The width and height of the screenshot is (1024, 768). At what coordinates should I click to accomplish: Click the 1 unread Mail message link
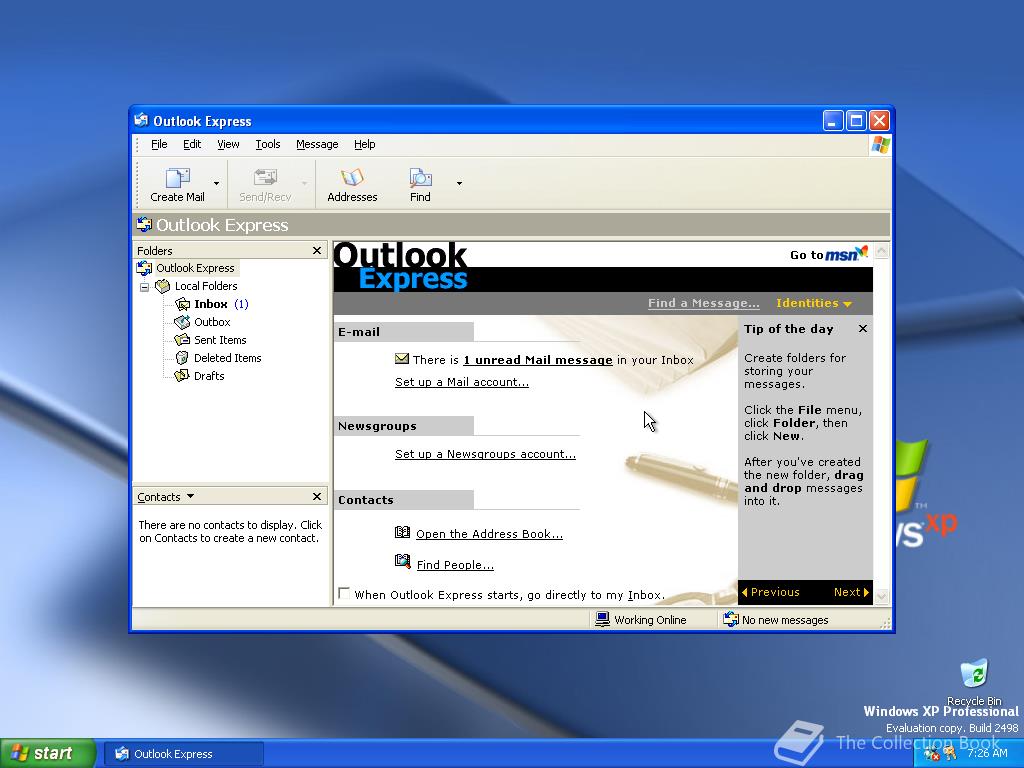click(x=538, y=360)
